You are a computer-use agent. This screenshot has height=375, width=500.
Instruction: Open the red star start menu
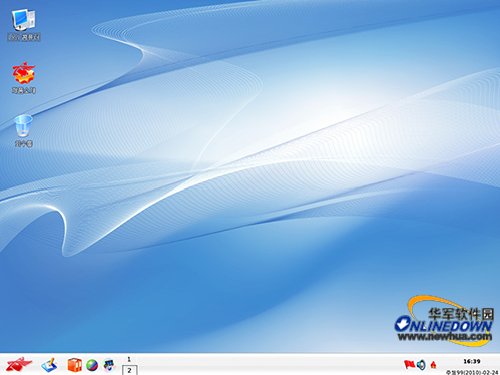[x=19, y=364]
